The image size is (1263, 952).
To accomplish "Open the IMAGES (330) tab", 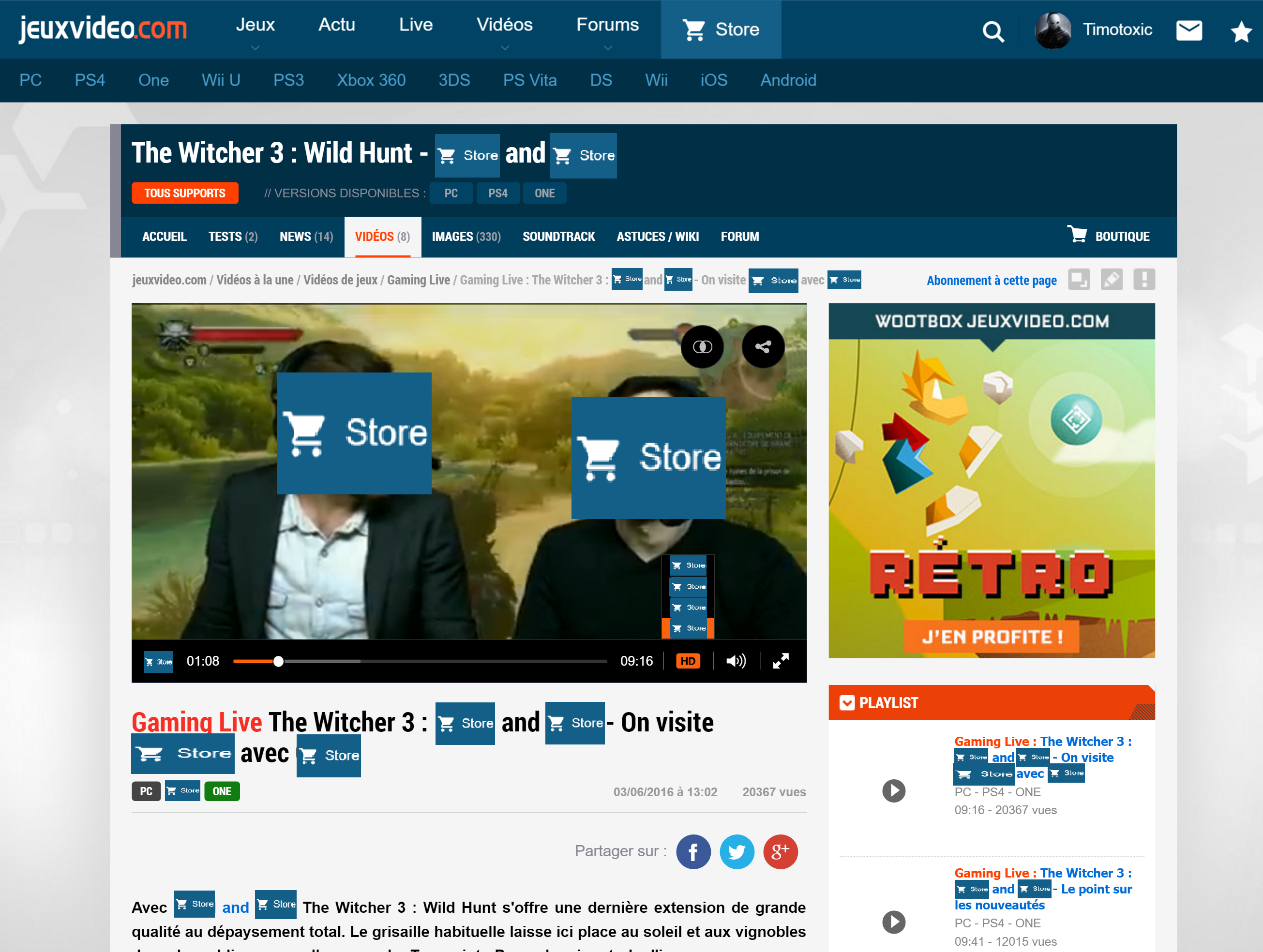I will click(466, 236).
